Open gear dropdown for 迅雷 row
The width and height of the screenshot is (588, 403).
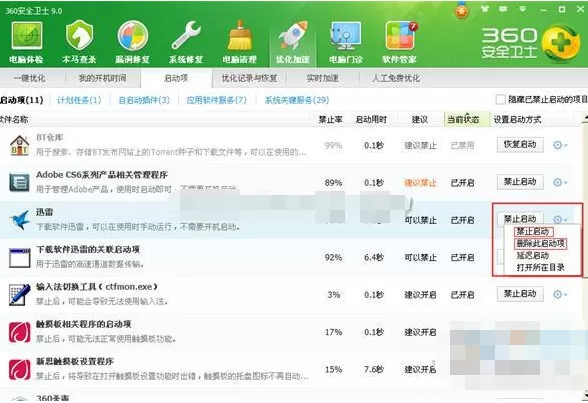[x=560, y=219]
